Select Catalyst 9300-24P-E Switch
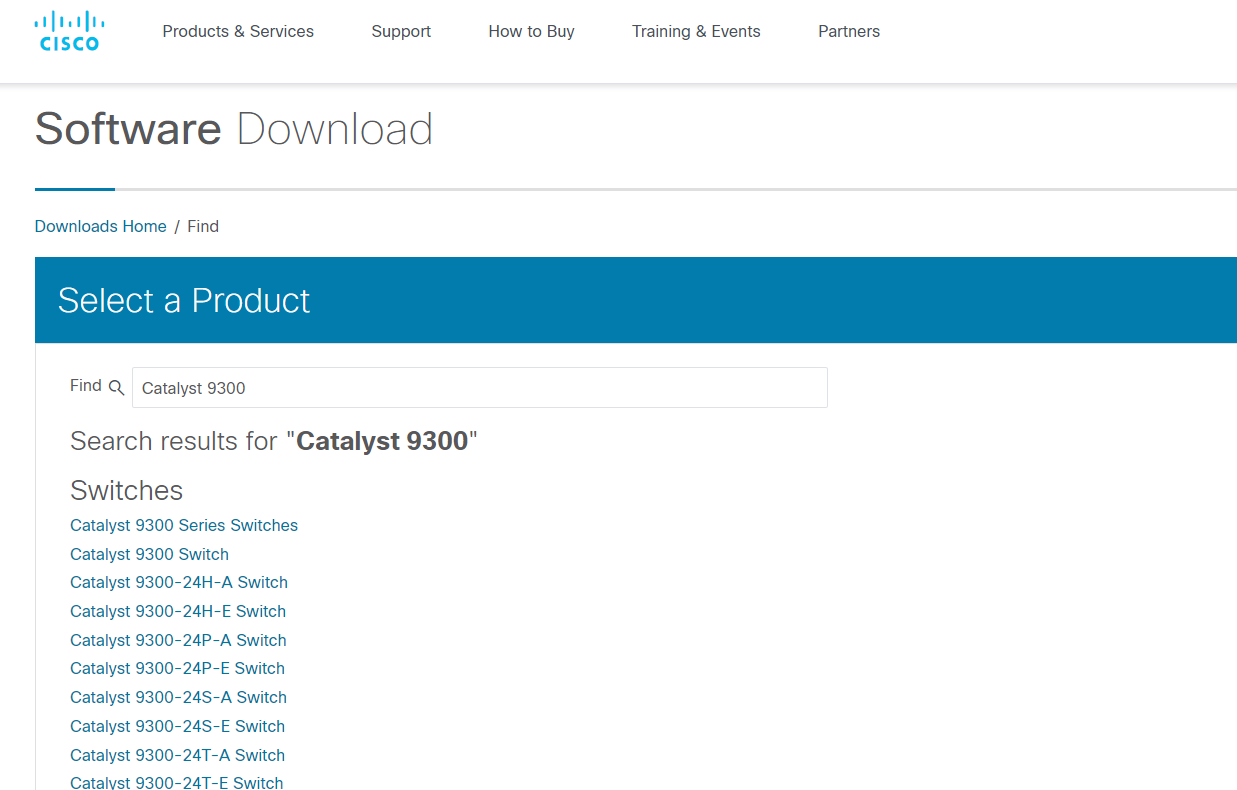 176,668
